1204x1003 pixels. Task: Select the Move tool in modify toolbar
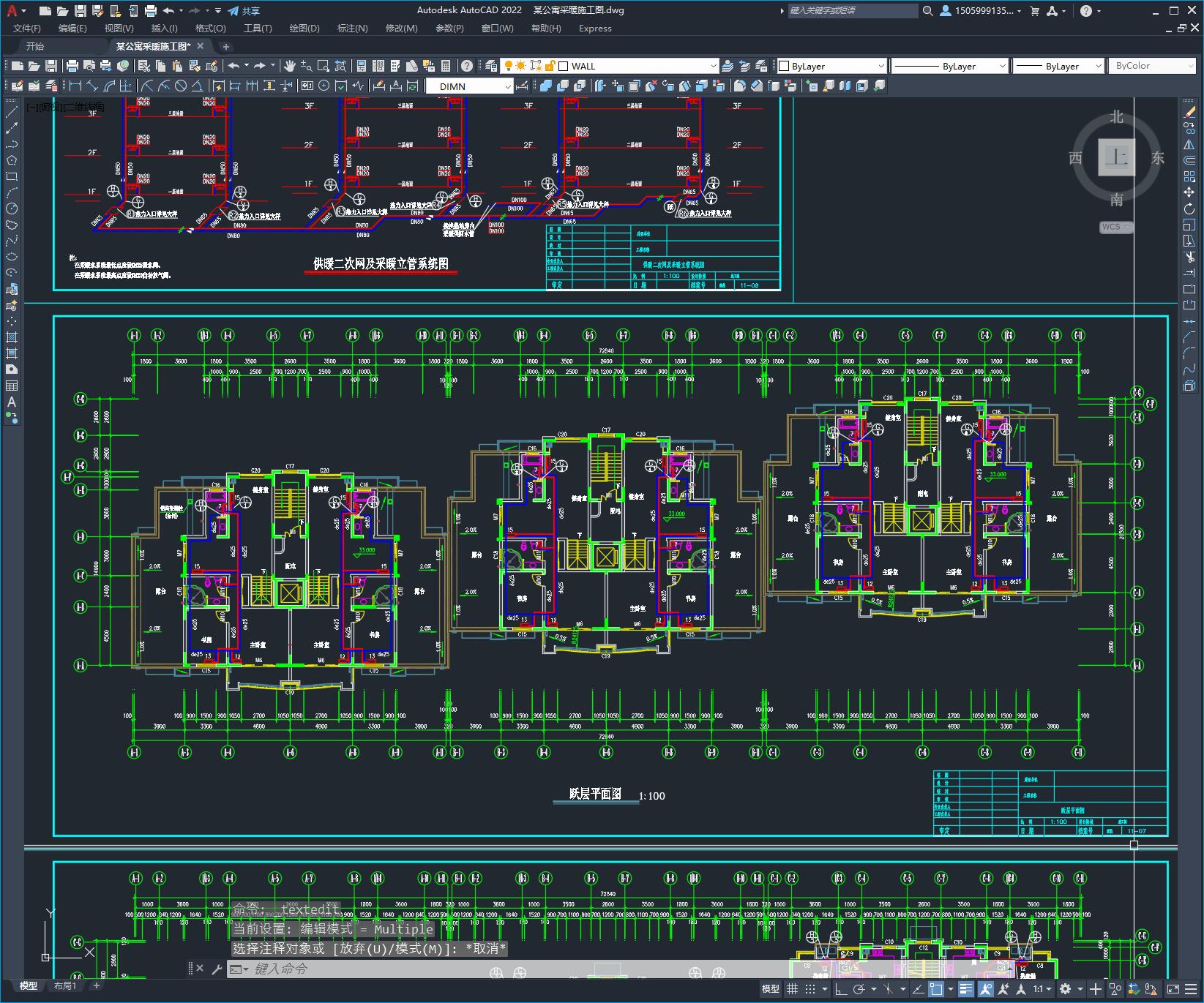(1189, 192)
